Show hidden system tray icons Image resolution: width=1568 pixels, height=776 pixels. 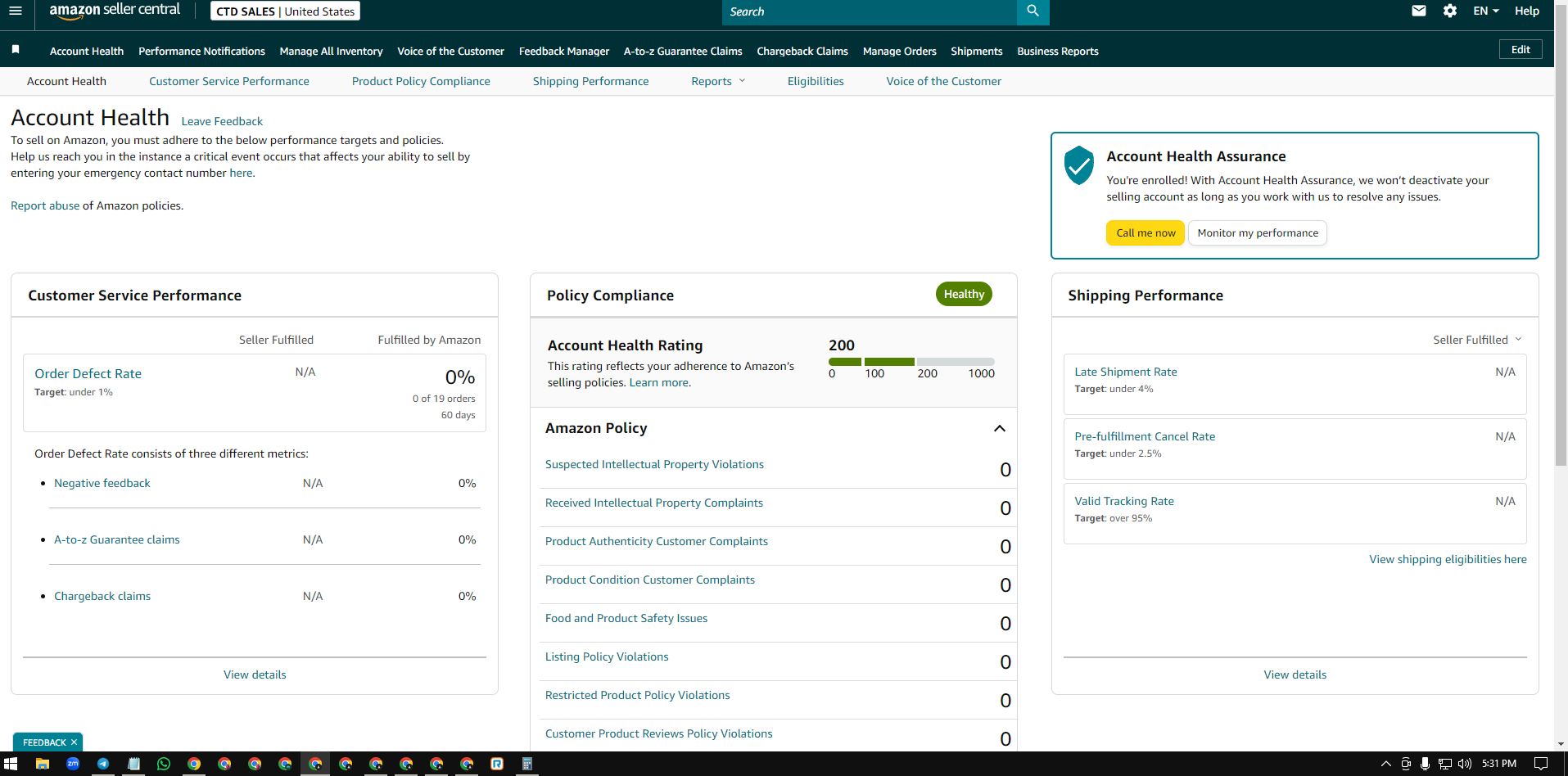coord(1386,764)
